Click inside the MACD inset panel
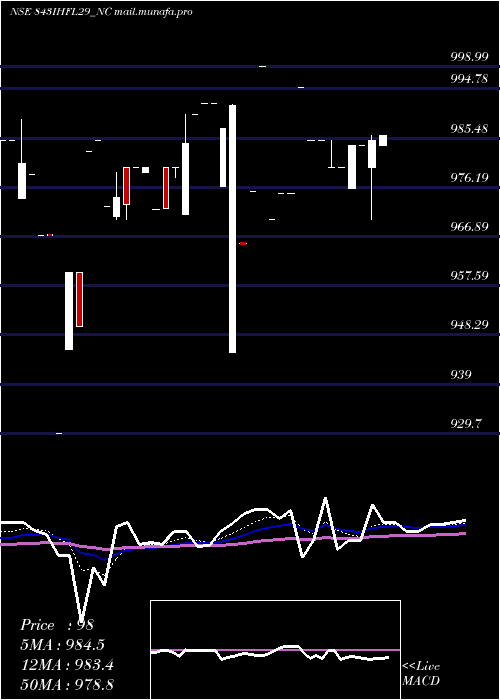This screenshot has height=700, width=500. click(x=275, y=650)
